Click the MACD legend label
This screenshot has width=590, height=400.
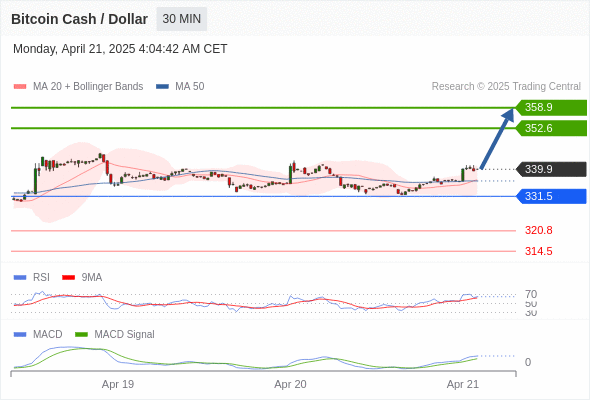tap(48, 335)
